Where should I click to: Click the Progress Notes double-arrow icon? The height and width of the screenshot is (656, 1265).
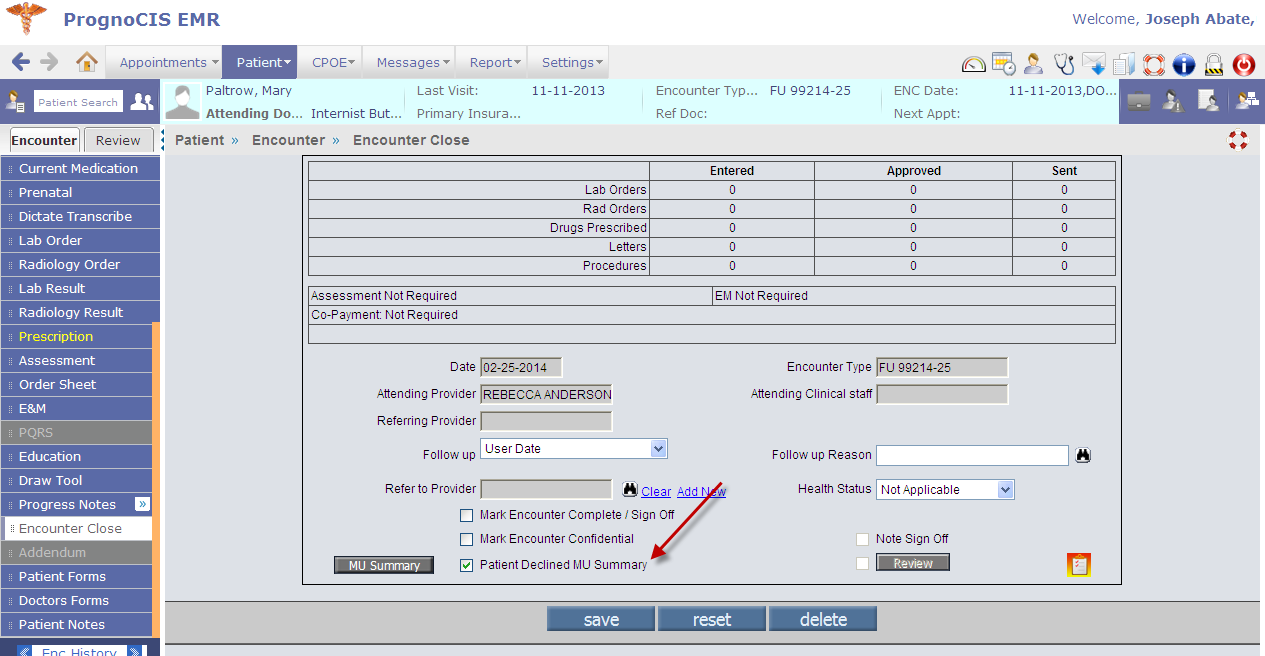(142, 504)
